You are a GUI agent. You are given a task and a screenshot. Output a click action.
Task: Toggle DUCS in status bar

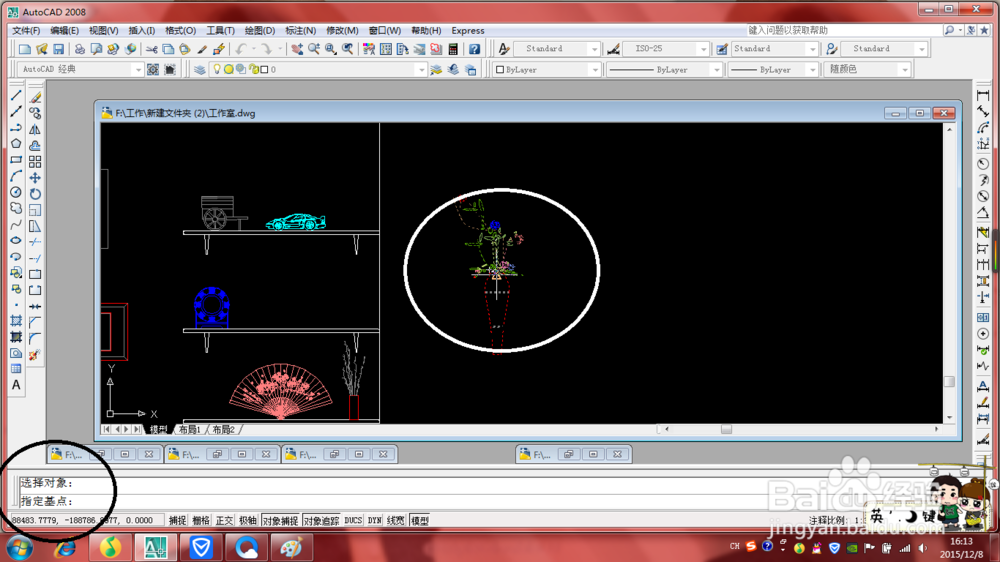(x=353, y=521)
